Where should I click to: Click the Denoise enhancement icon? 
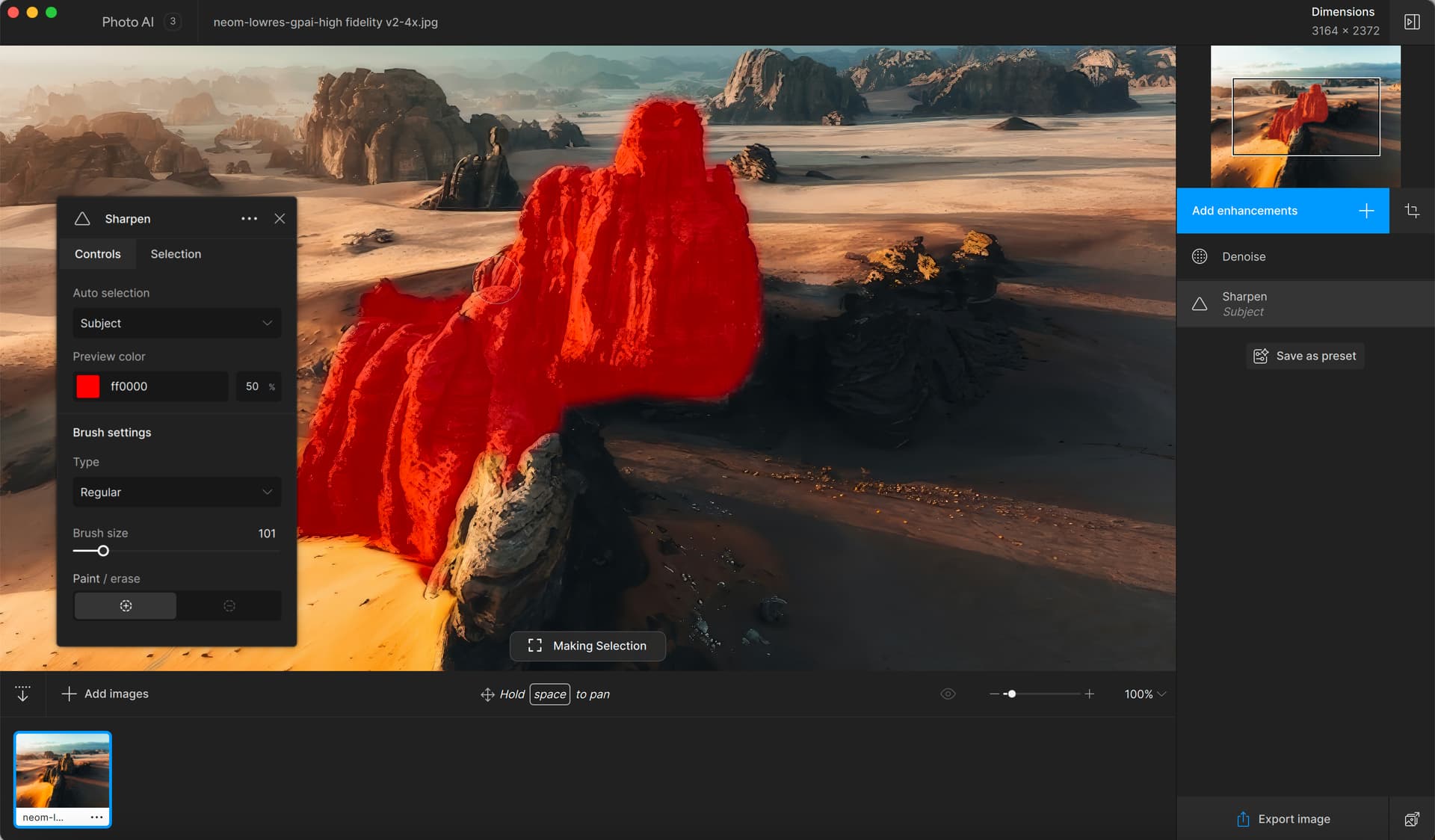(x=1200, y=256)
